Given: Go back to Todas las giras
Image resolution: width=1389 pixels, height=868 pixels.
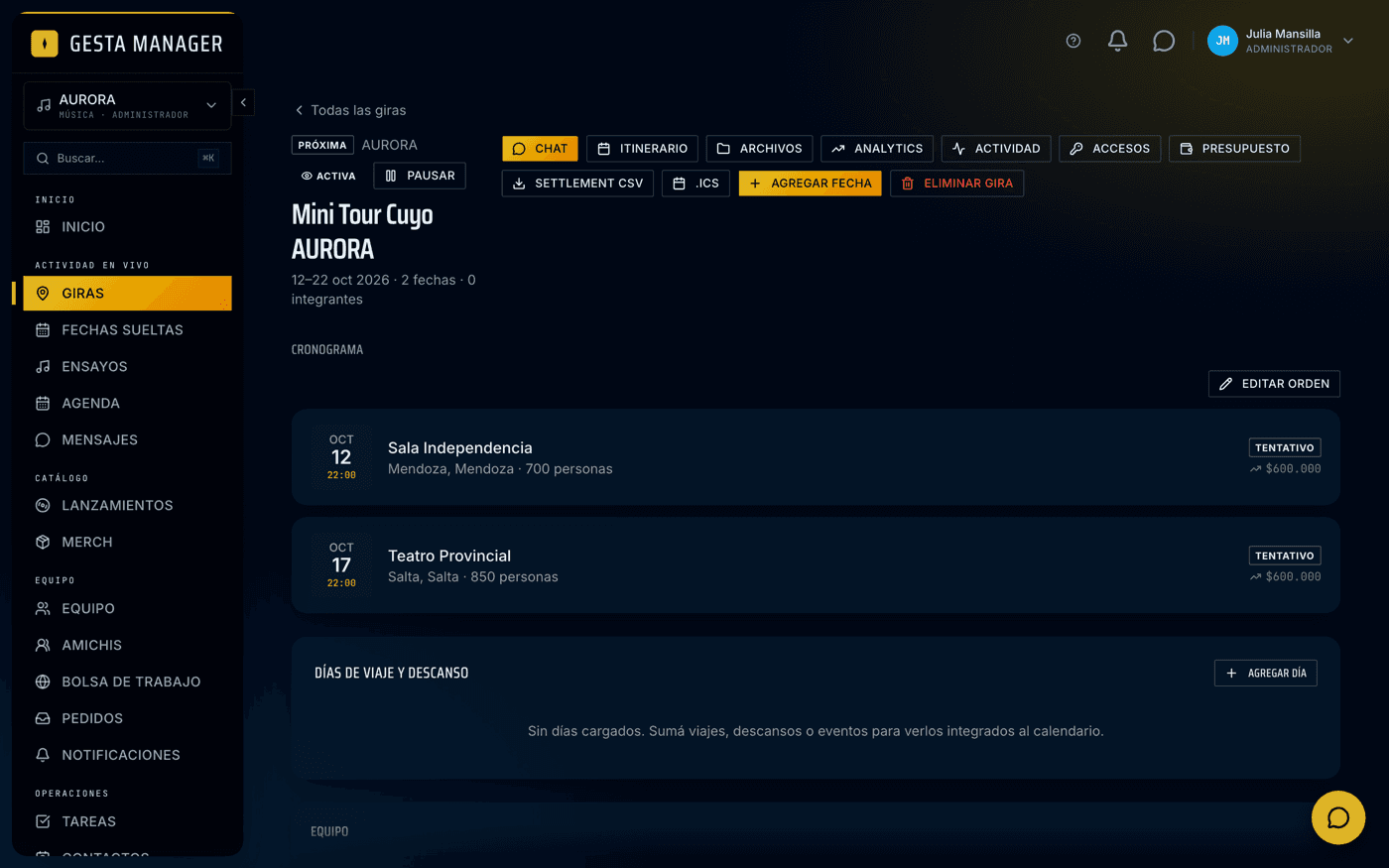Looking at the screenshot, I should (350, 110).
